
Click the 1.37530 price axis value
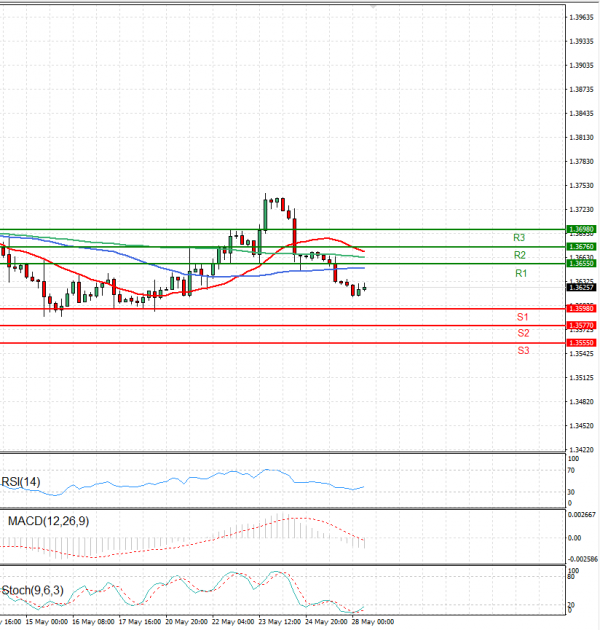pyautogui.click(x=582, y=186)
